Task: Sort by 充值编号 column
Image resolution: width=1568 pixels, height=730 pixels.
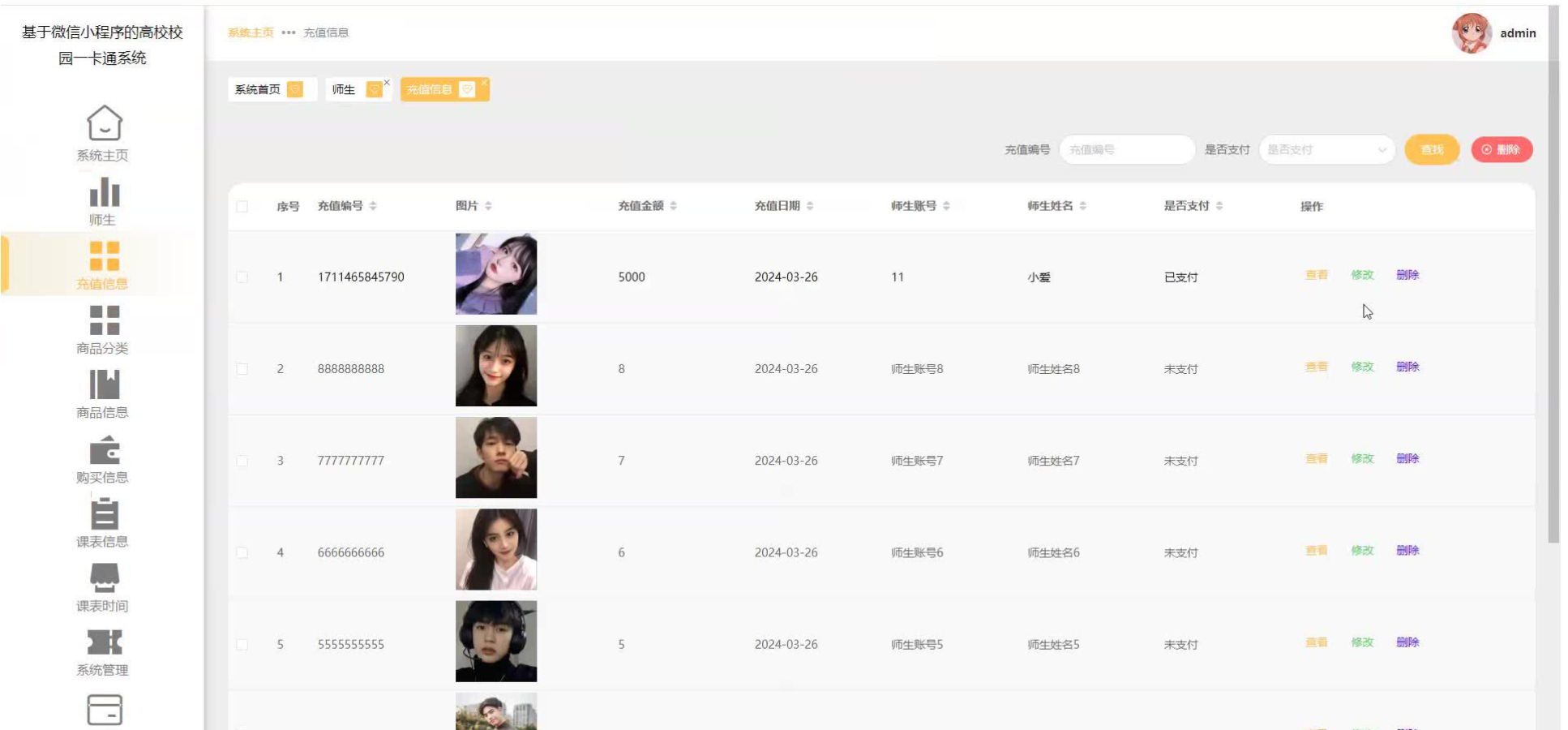Action: (x=373, y=206)
